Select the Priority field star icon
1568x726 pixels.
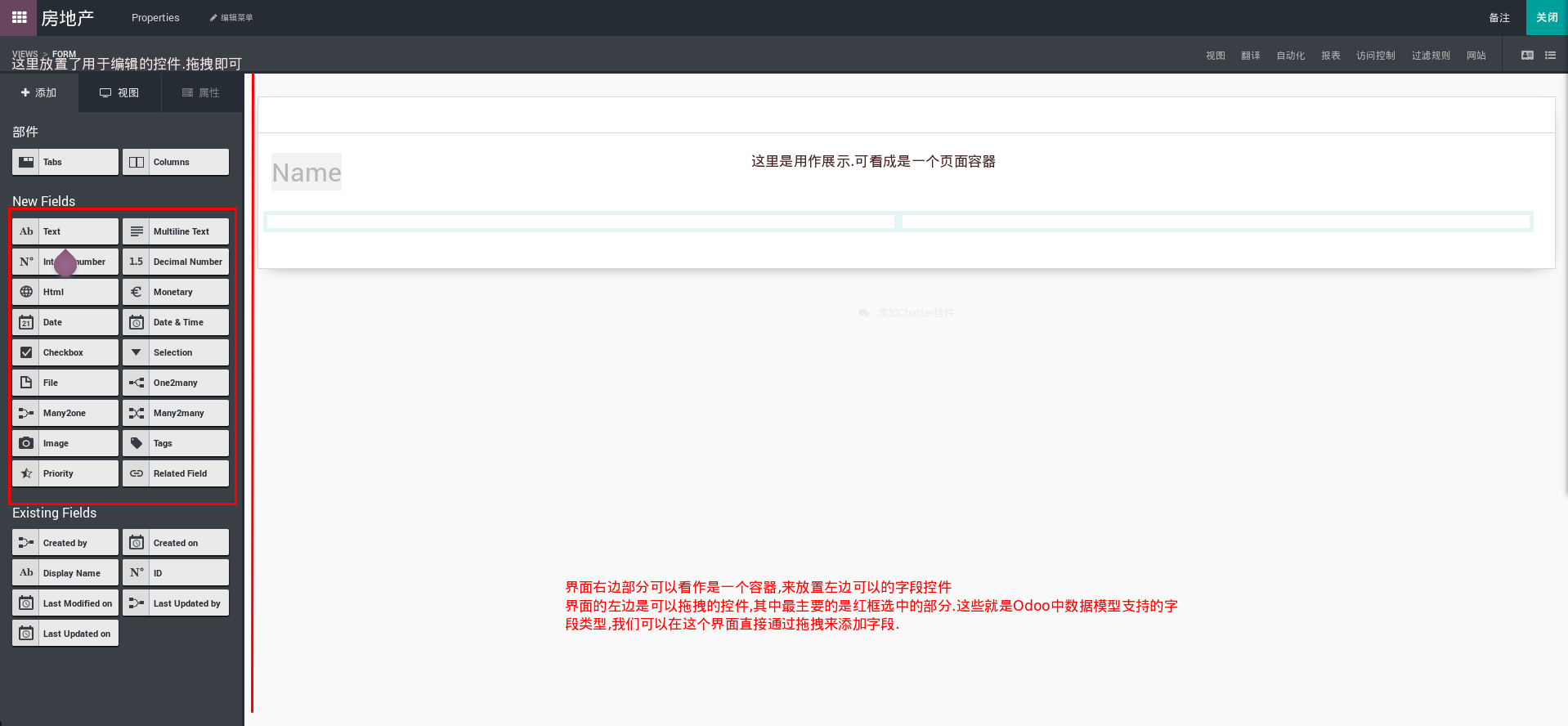[26, 473]
